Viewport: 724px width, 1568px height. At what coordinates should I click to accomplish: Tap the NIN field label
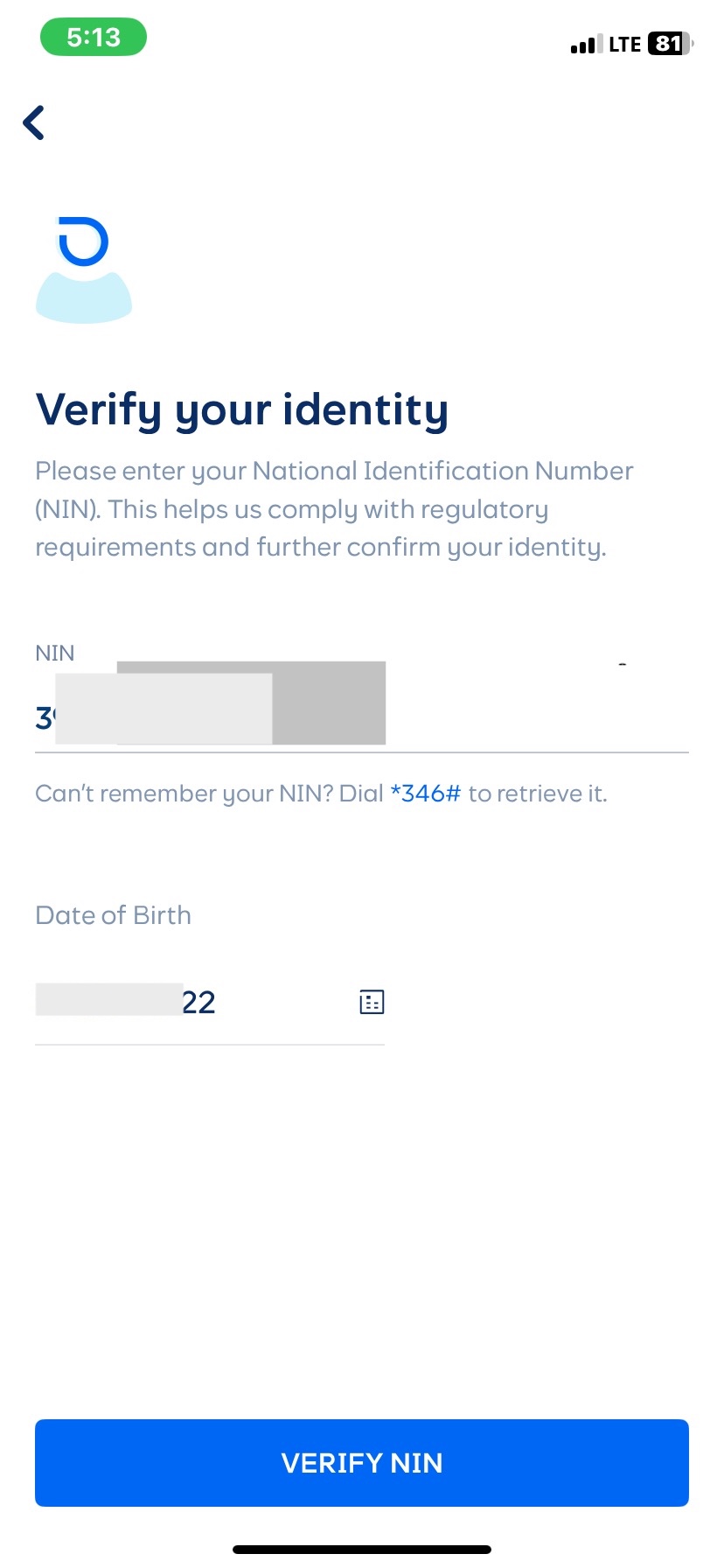54,653
